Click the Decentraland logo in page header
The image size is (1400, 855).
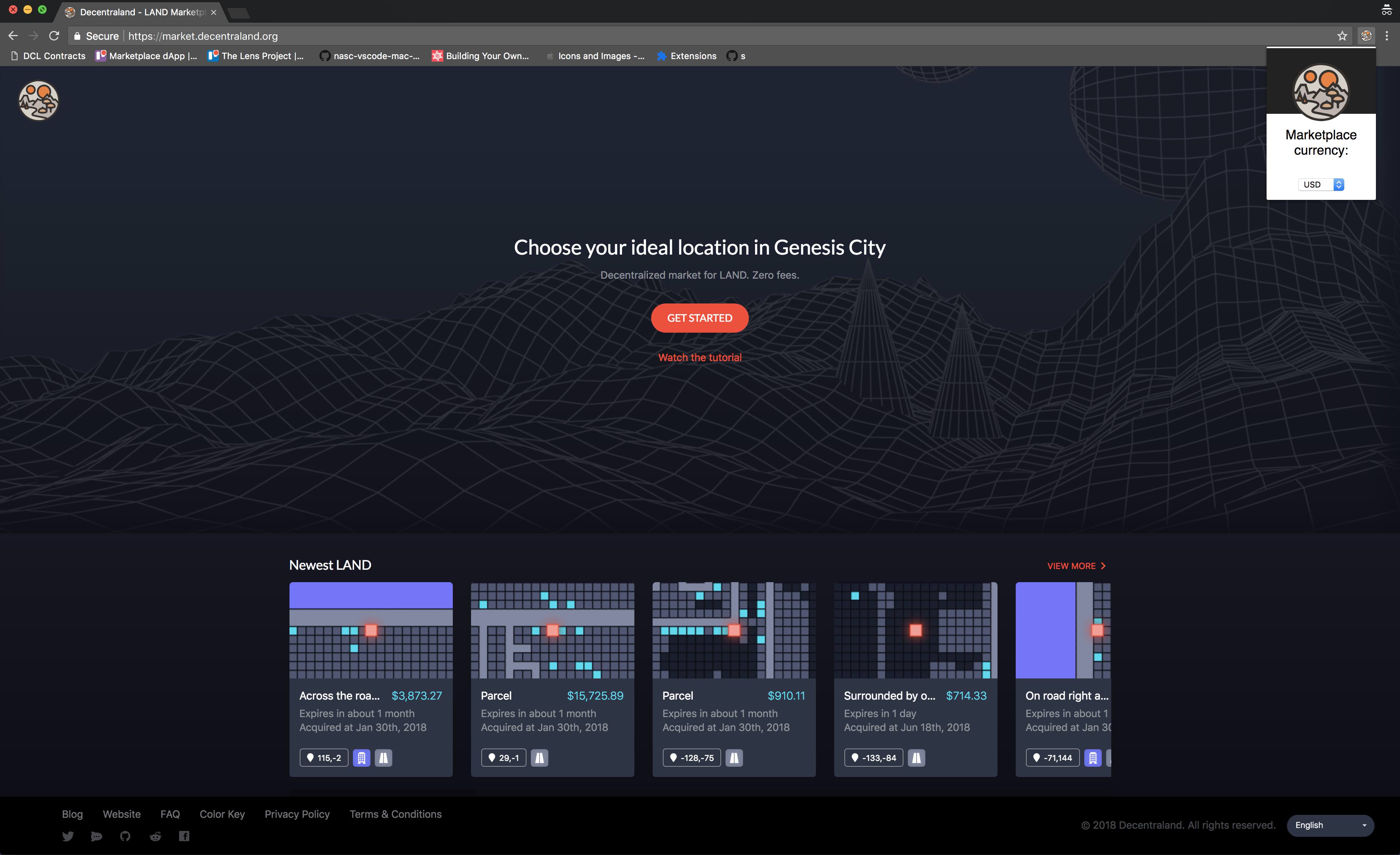[39, 101]
